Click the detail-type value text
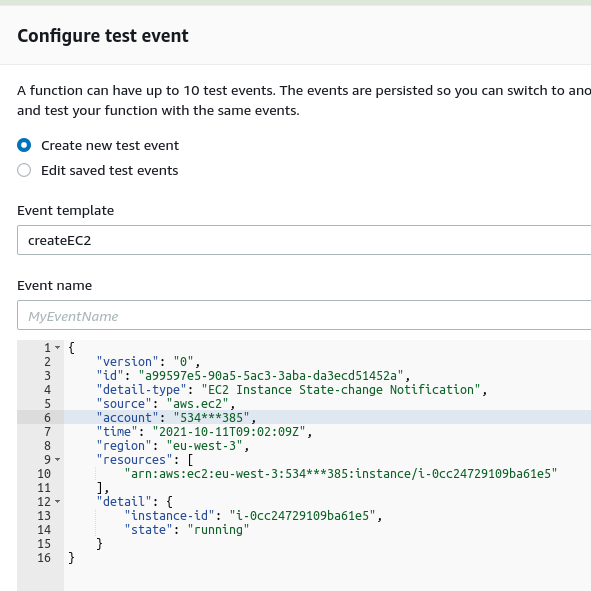Screen dimensions: 591x591 tap(341, 390)
